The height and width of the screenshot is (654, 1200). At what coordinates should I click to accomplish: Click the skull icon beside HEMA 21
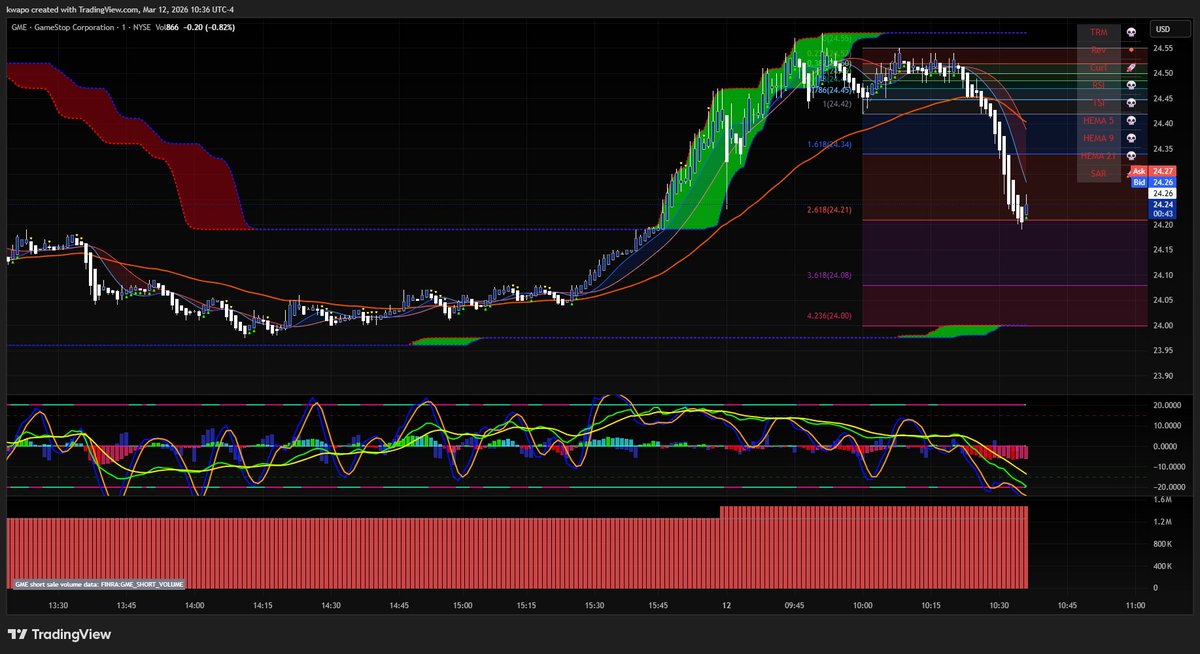click(1131, 156)
